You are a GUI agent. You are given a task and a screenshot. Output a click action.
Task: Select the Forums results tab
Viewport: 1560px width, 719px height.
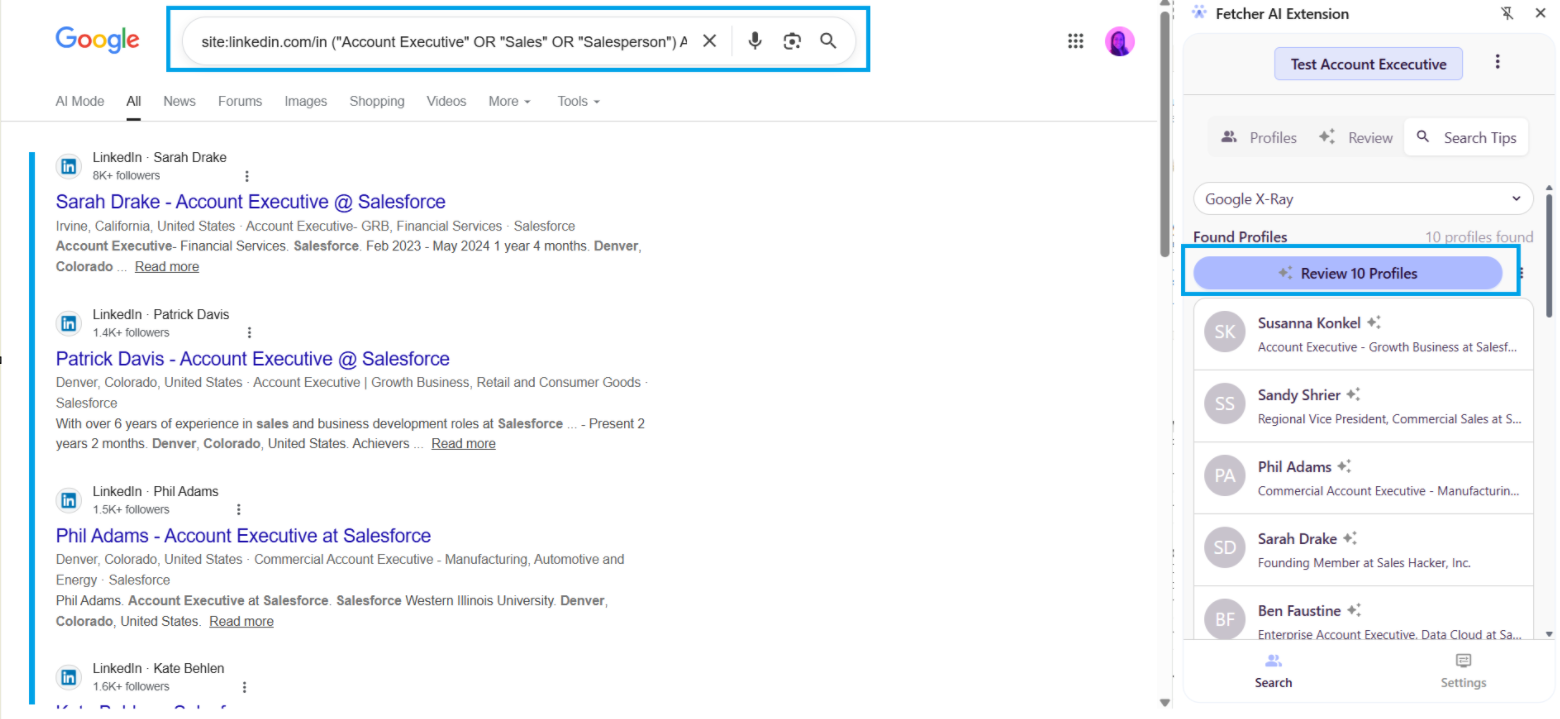point(240,101)
